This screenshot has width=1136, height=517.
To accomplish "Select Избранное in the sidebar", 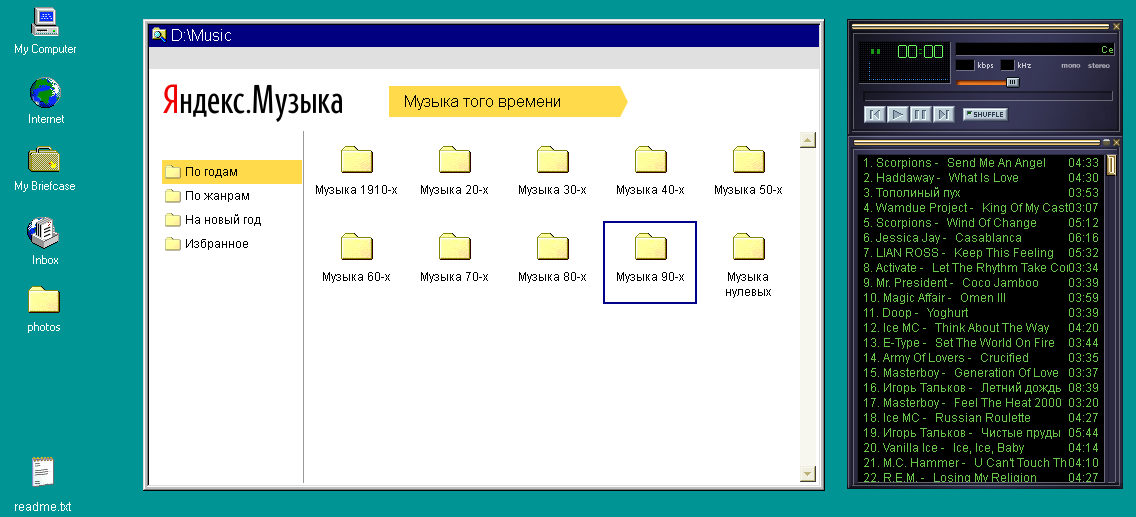I will [206, 243].
